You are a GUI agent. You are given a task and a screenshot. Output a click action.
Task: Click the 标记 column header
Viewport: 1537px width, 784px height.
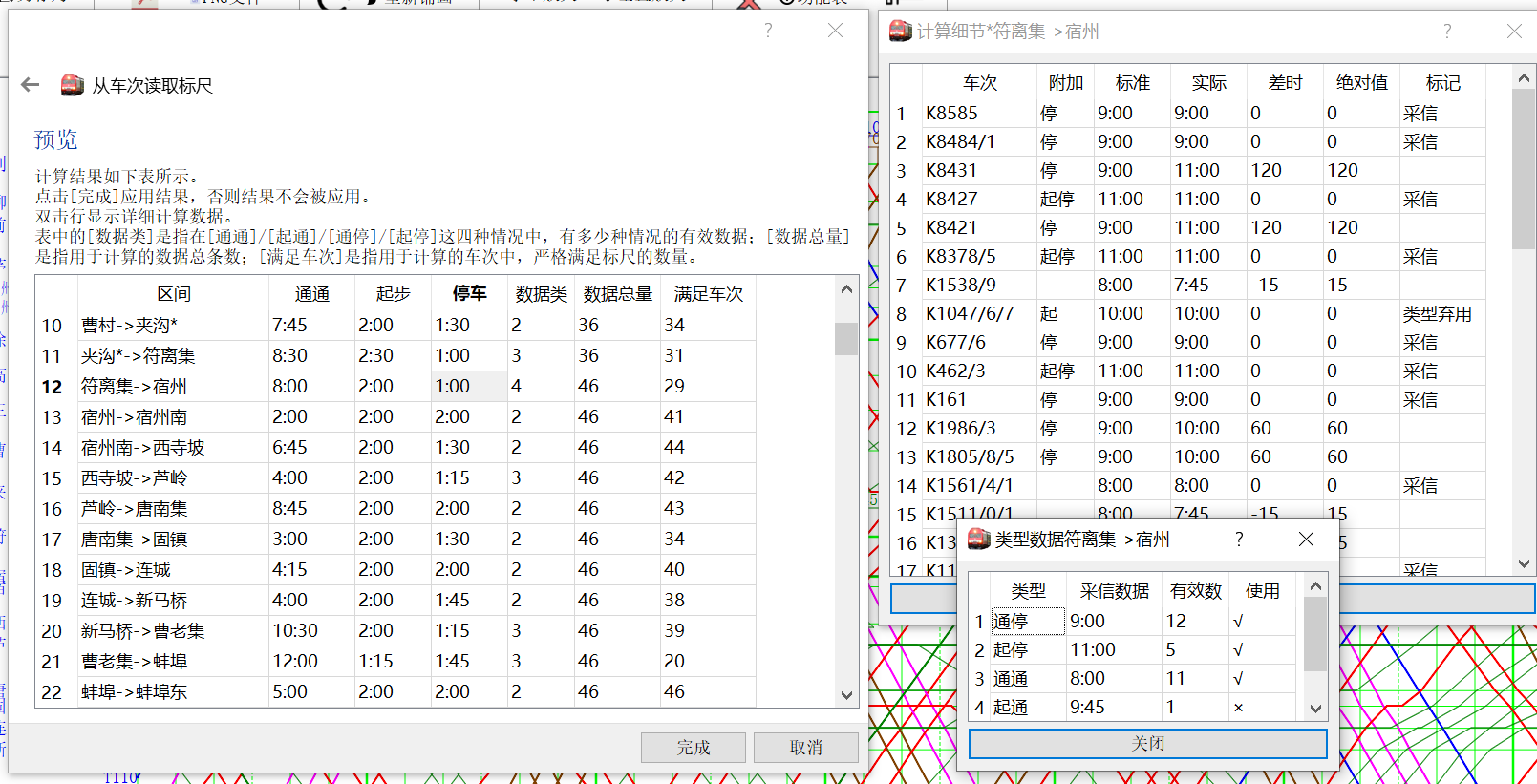point(1442,83)
